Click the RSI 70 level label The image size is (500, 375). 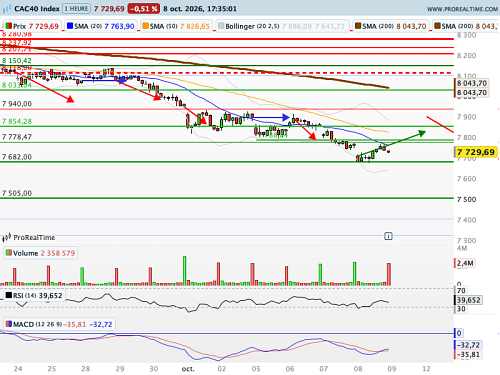click(461, 290)
